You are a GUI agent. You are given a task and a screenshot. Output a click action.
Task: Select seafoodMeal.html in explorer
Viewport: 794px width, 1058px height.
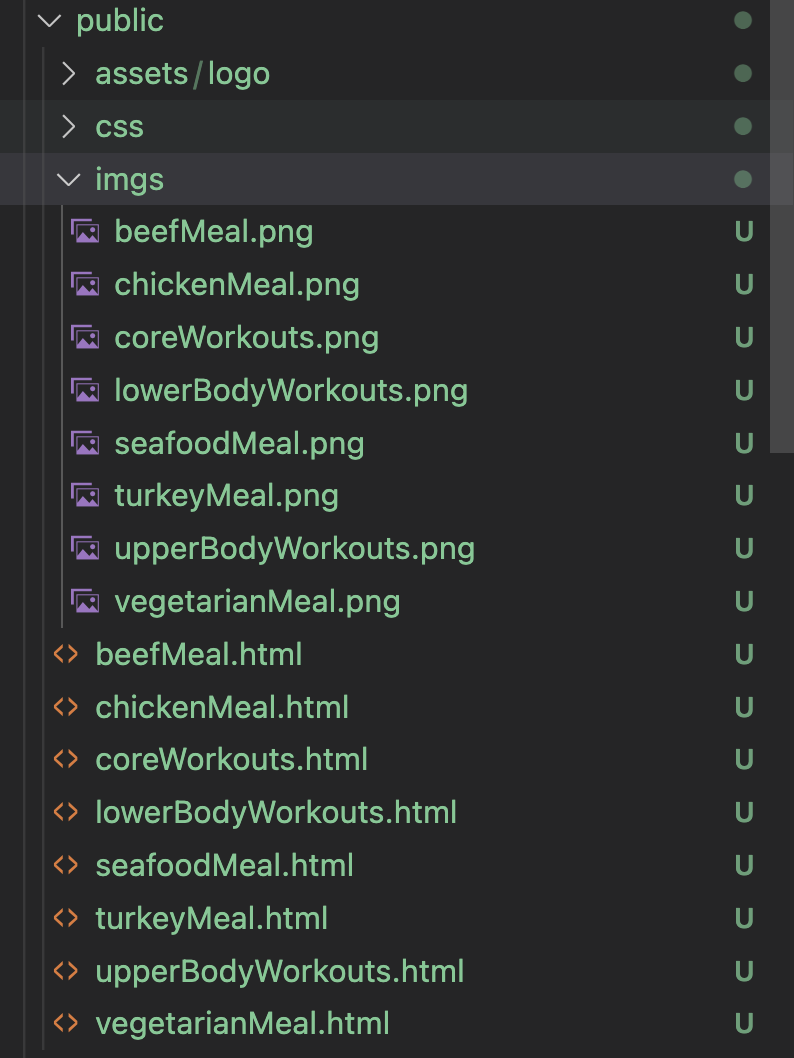point(224,866)
